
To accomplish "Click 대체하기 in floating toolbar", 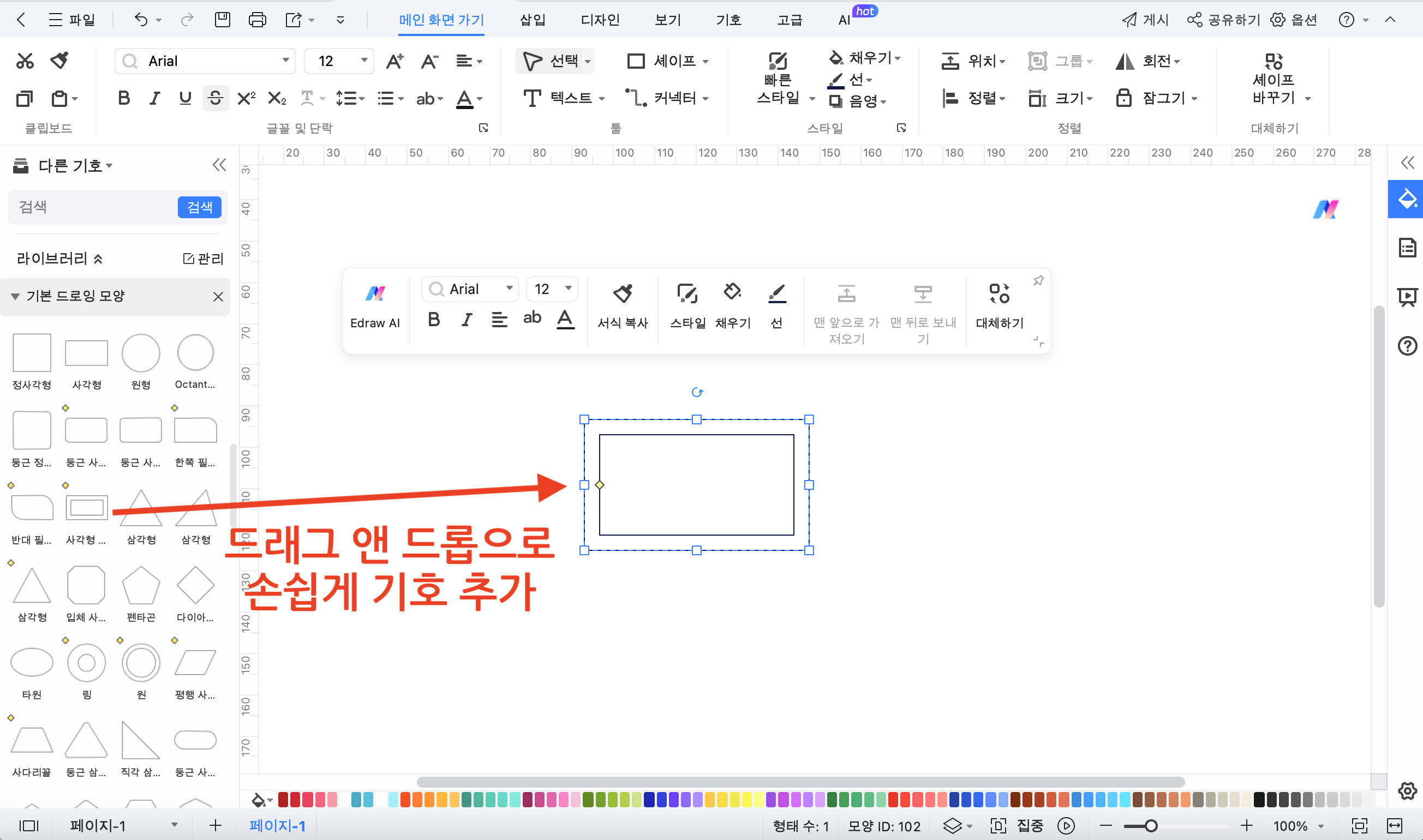I will tap(1000, 306).
